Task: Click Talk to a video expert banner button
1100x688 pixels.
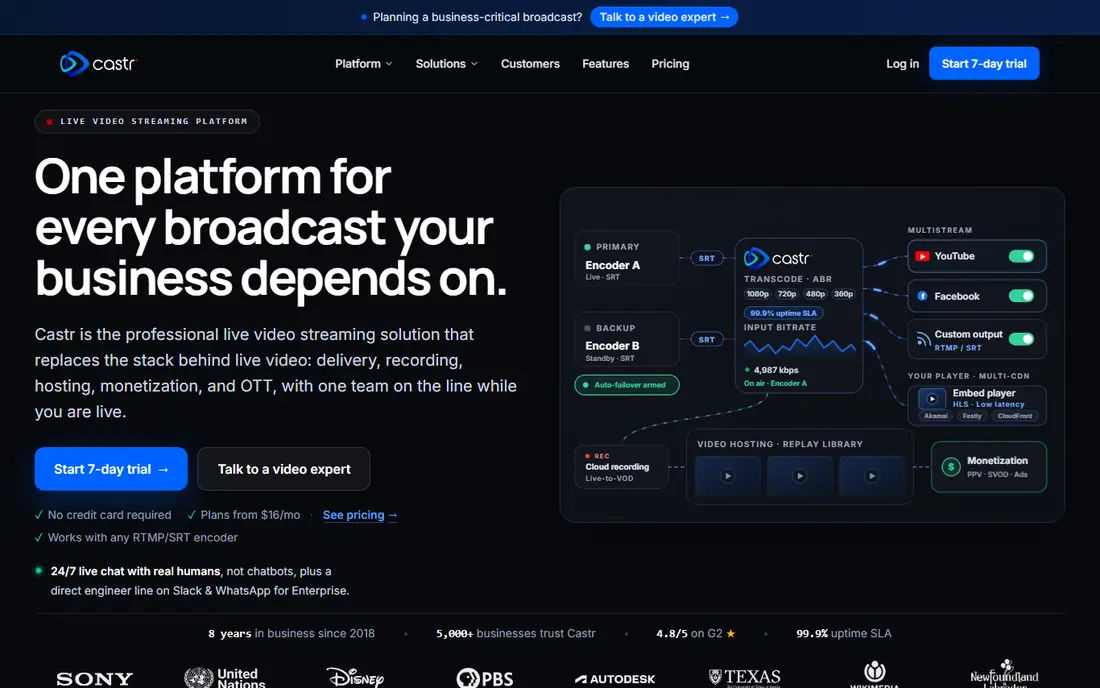Action: [x=664, y=17]
